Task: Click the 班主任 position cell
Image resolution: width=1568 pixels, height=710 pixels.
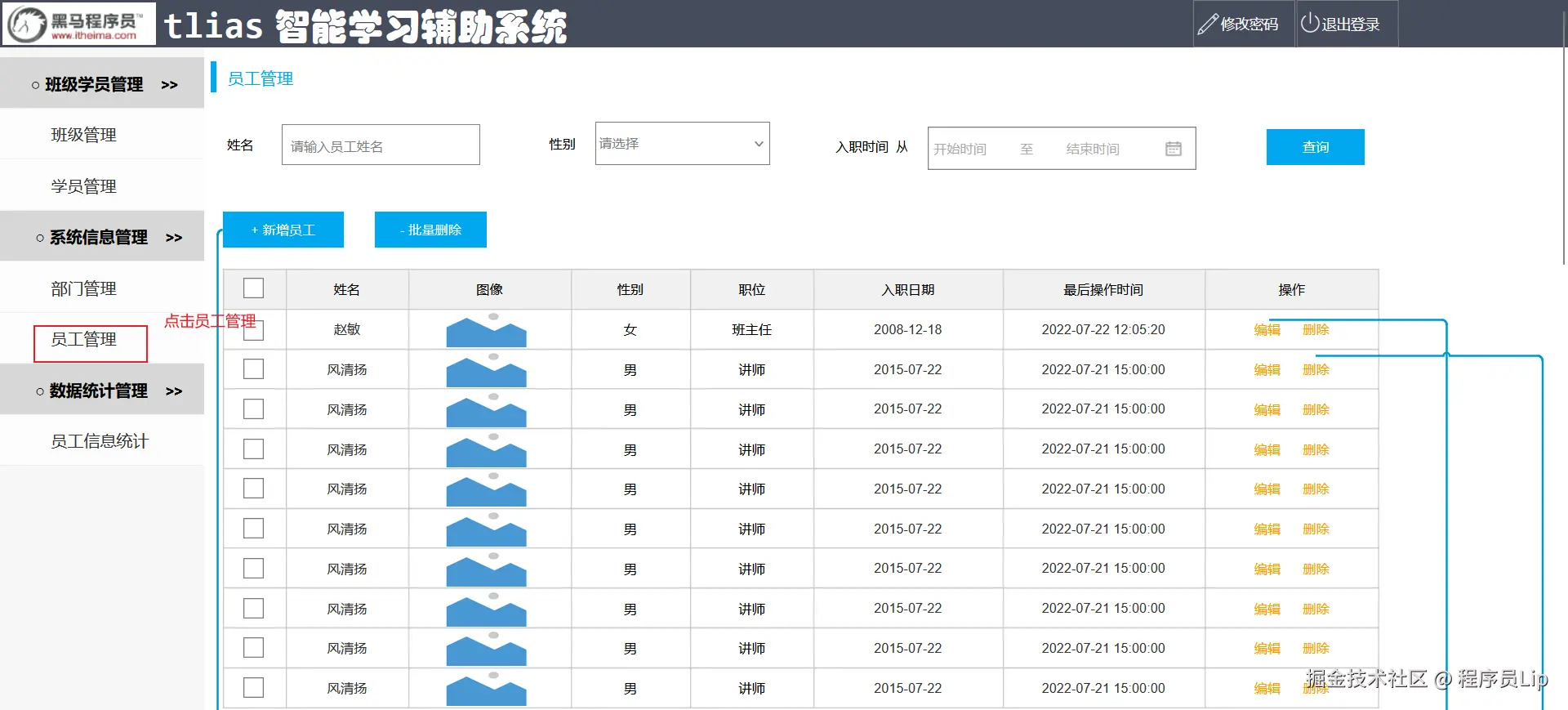Action: point(752,330)
